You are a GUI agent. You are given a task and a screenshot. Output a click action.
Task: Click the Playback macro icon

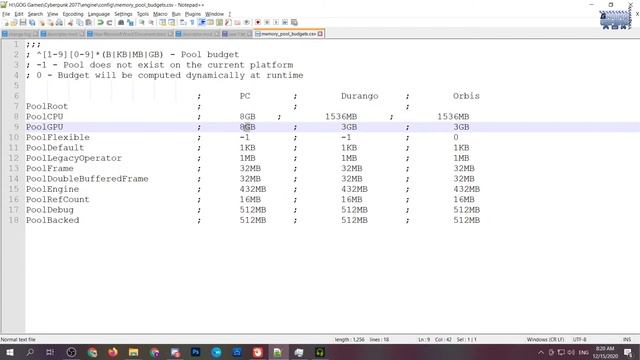point(276,23)
